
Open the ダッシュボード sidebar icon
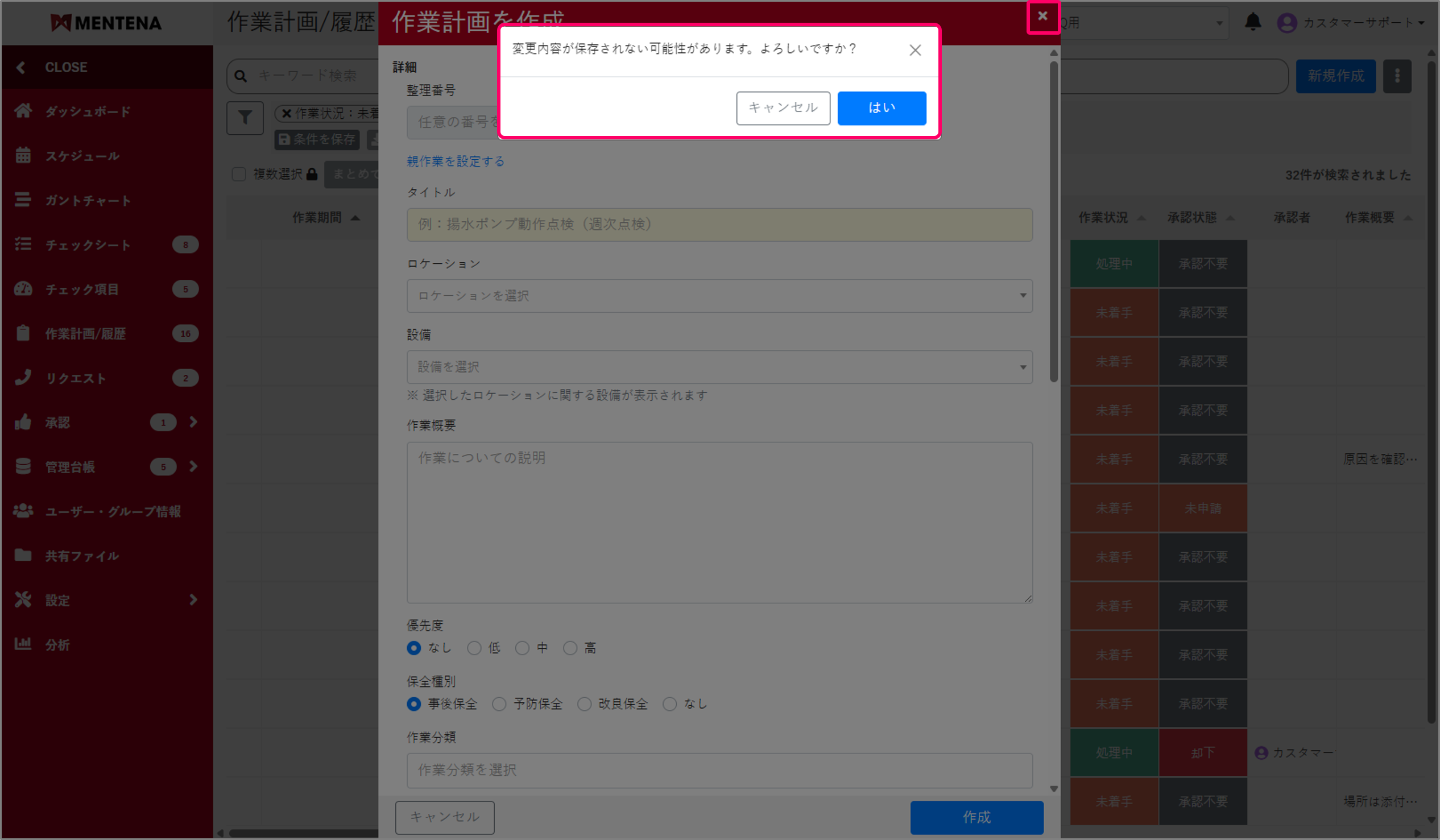pos(23,111)
